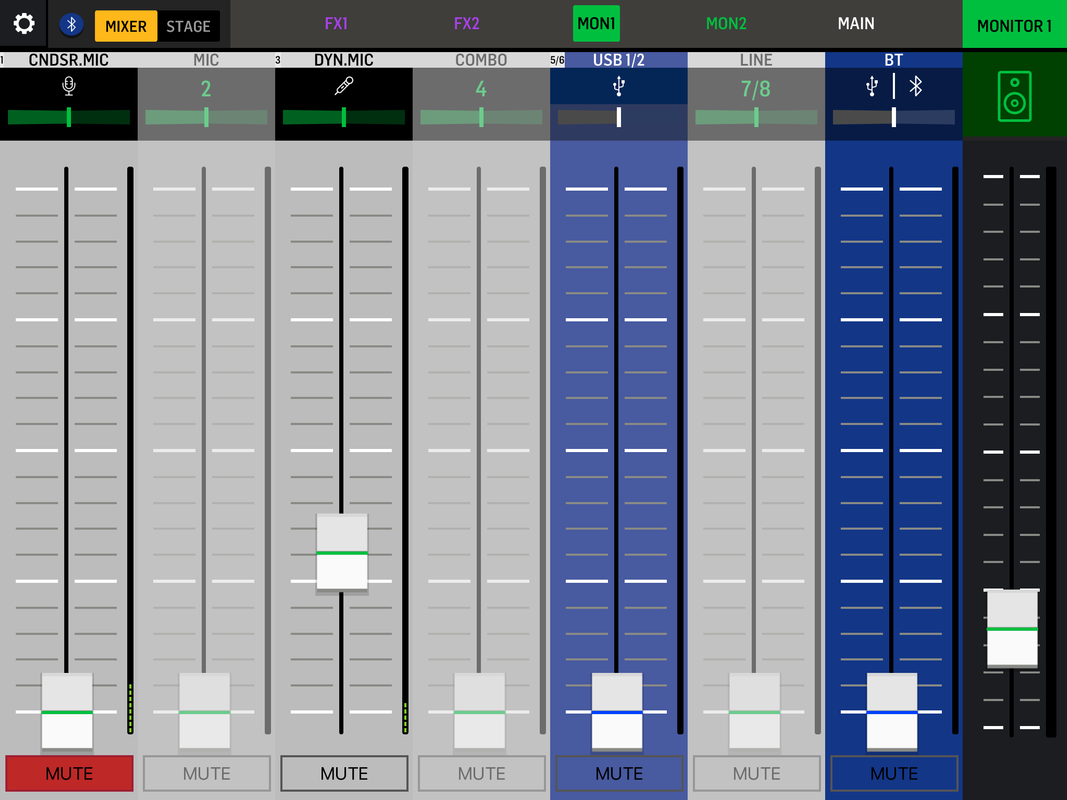The width and height of the screenshot is (1067, 800).
Task: Tap the BT channel label
Action: 893,60
